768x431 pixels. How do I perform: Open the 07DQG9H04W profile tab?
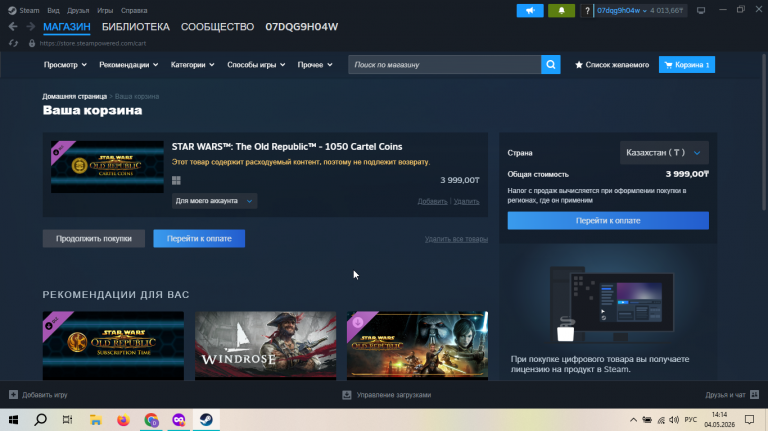tap(302, 27)
